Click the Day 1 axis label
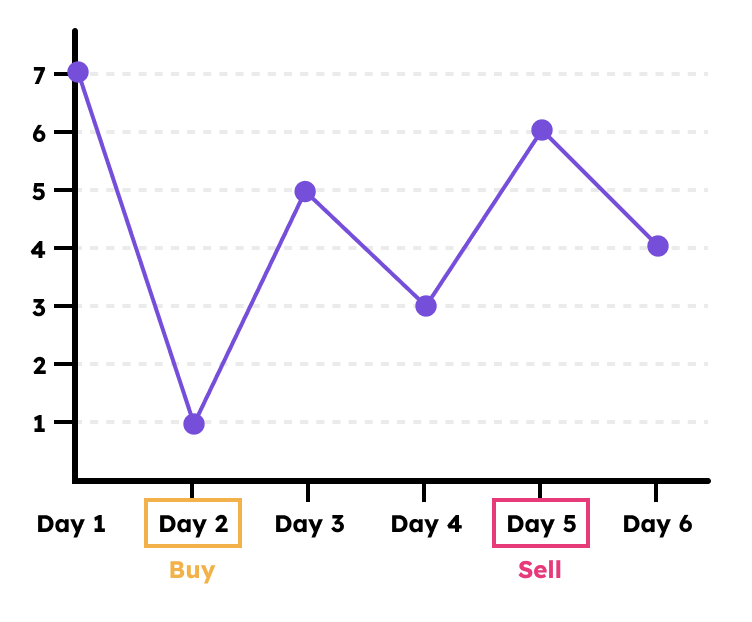Viewport: 752px width, 622px height. pyautogui.click(x=71, y=524)
